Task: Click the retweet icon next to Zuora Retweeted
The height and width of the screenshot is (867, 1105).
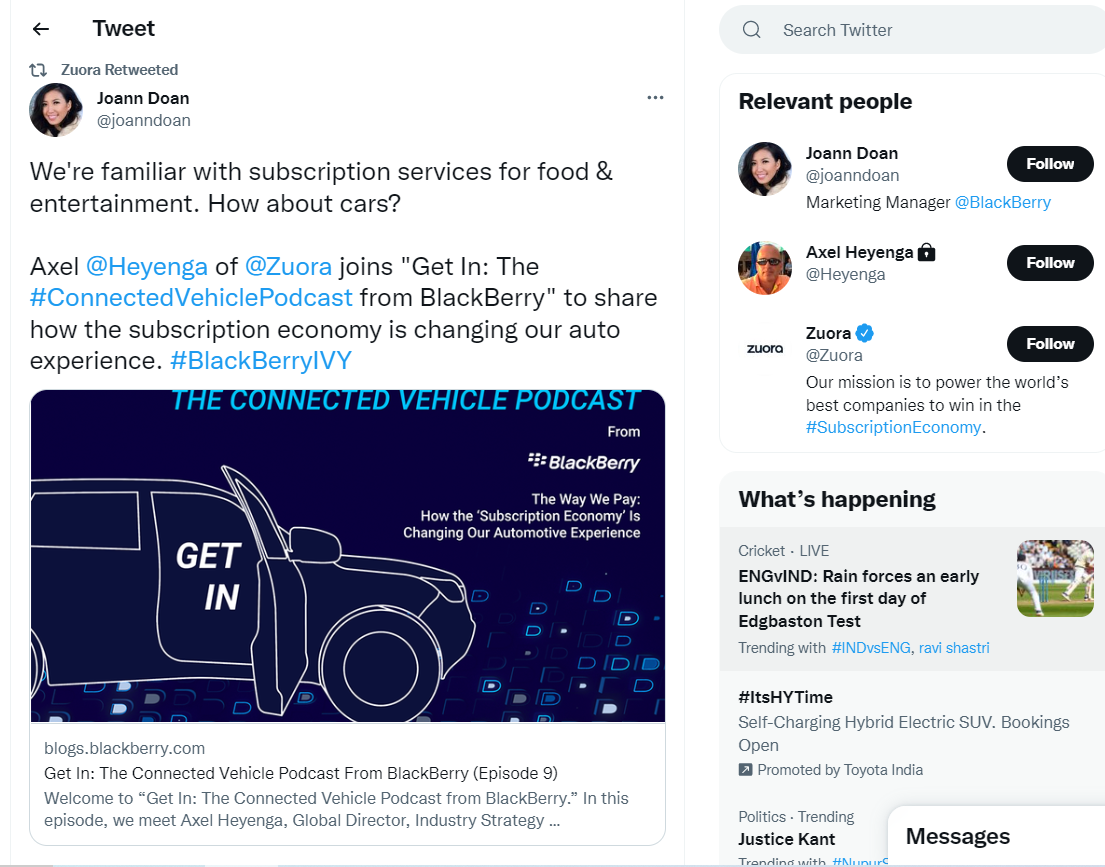Action: click(x=38, y=70)
